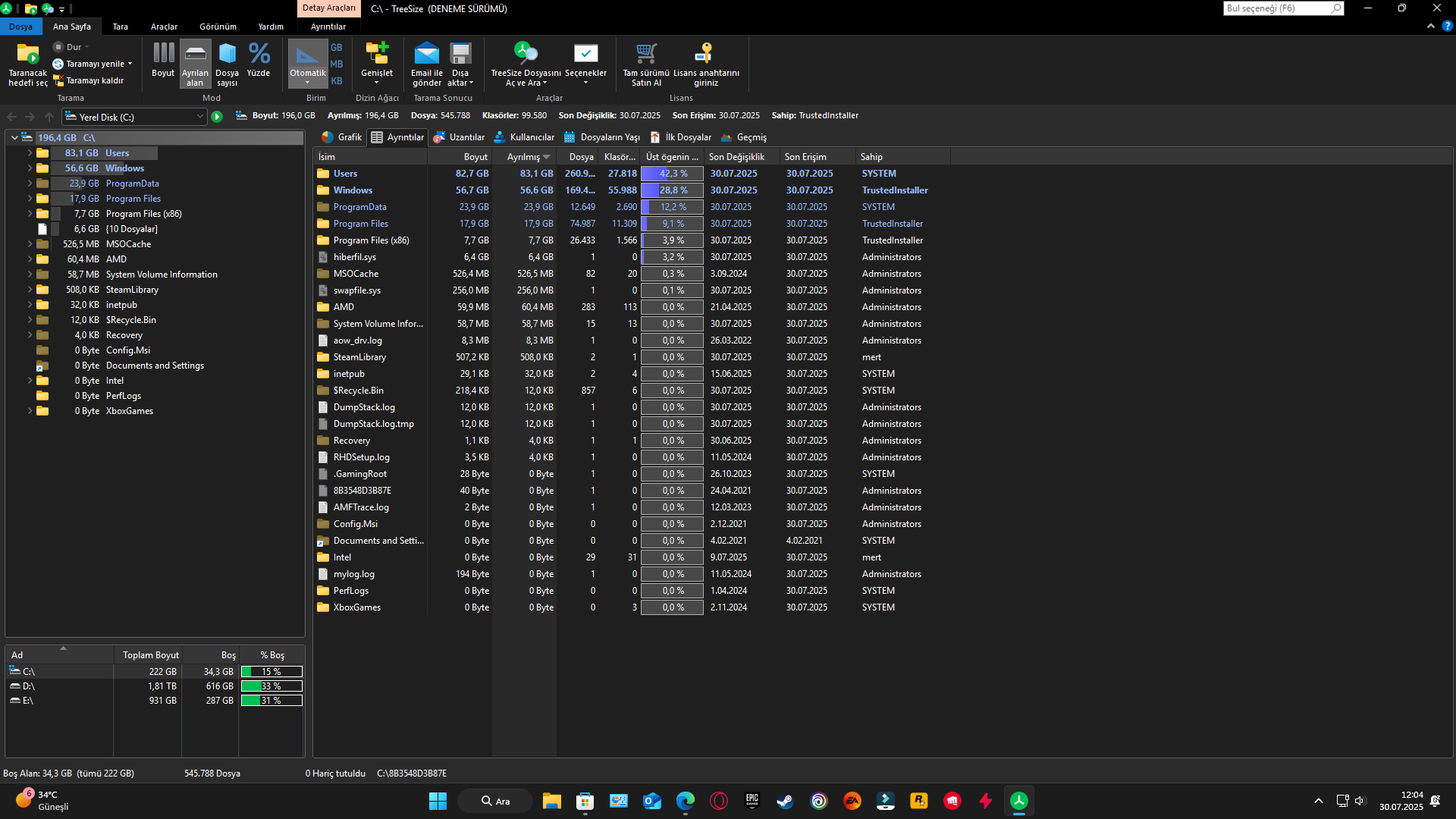
Task: Click Tam sürümü Satın Al cart icon
Action: click(646, 54)
